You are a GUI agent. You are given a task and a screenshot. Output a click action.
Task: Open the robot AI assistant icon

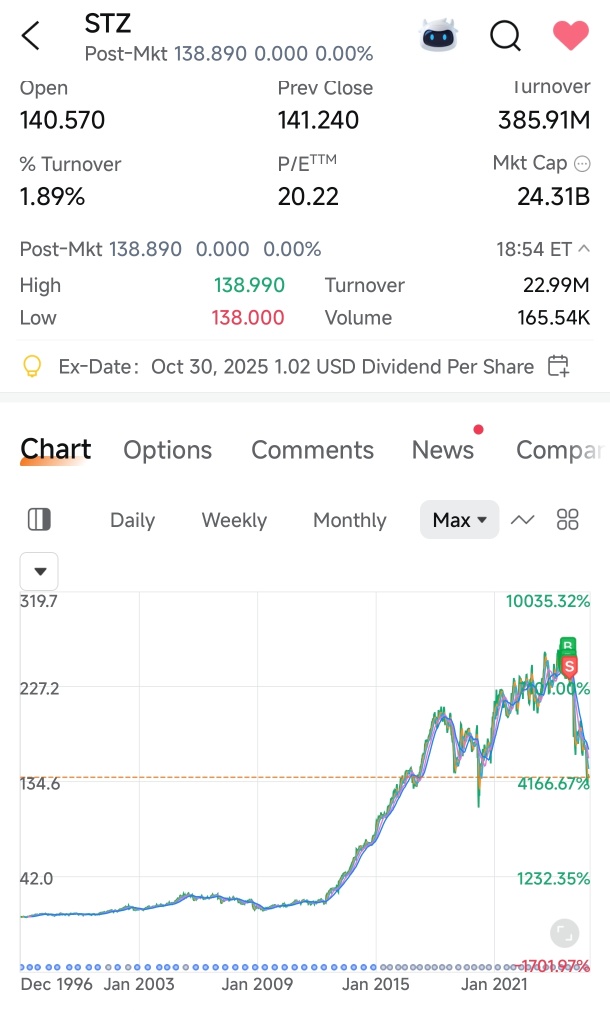click(x=438, y=36)
